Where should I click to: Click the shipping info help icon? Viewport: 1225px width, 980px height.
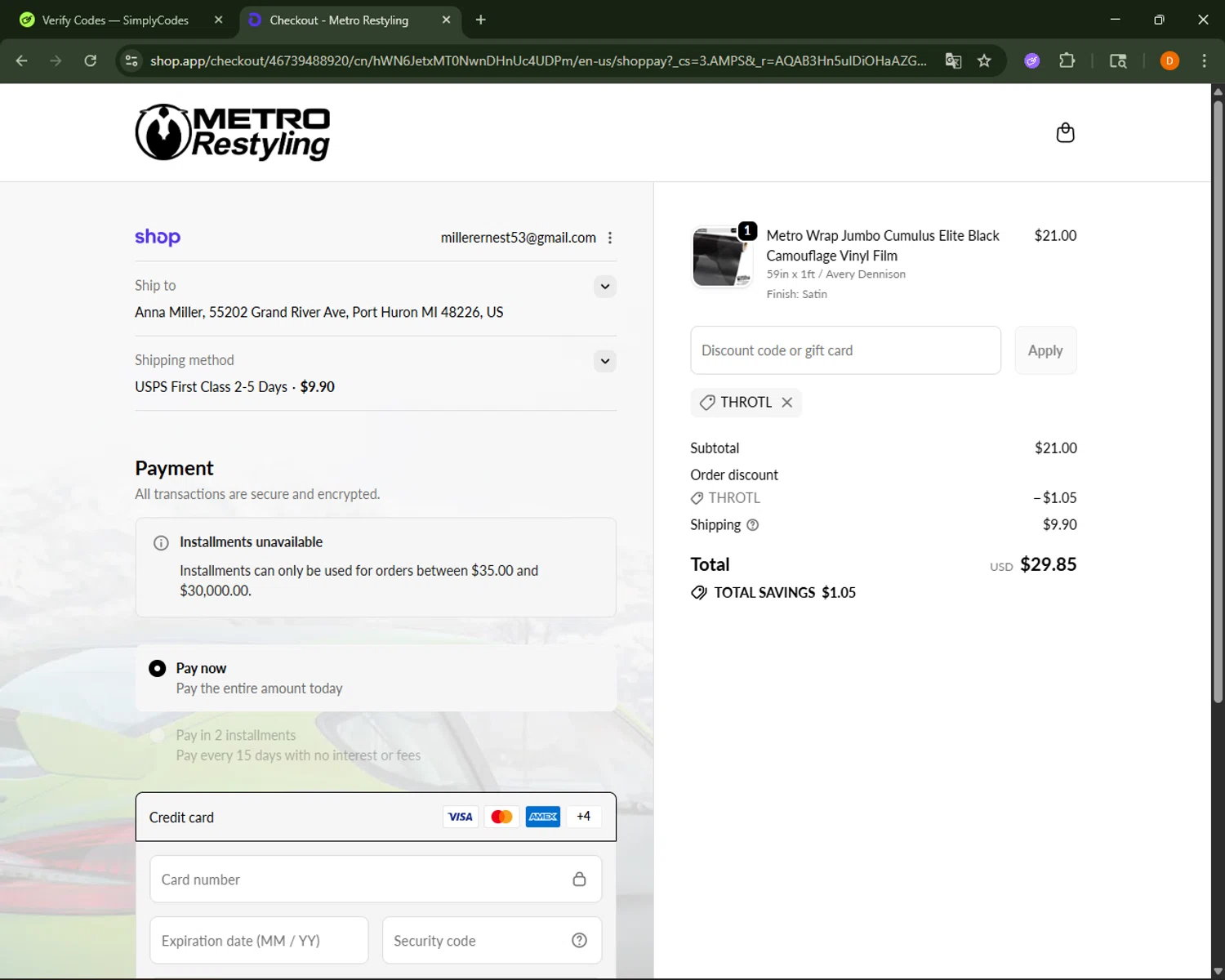tap(753, 525)
